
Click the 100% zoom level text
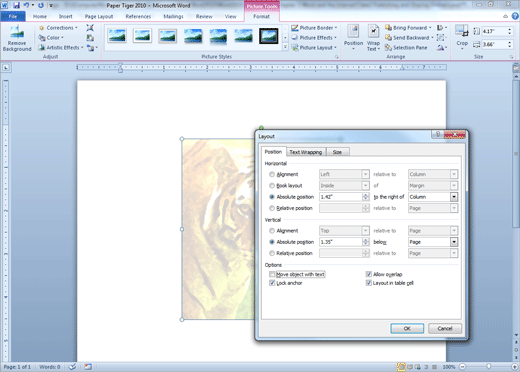click(449, 367)
